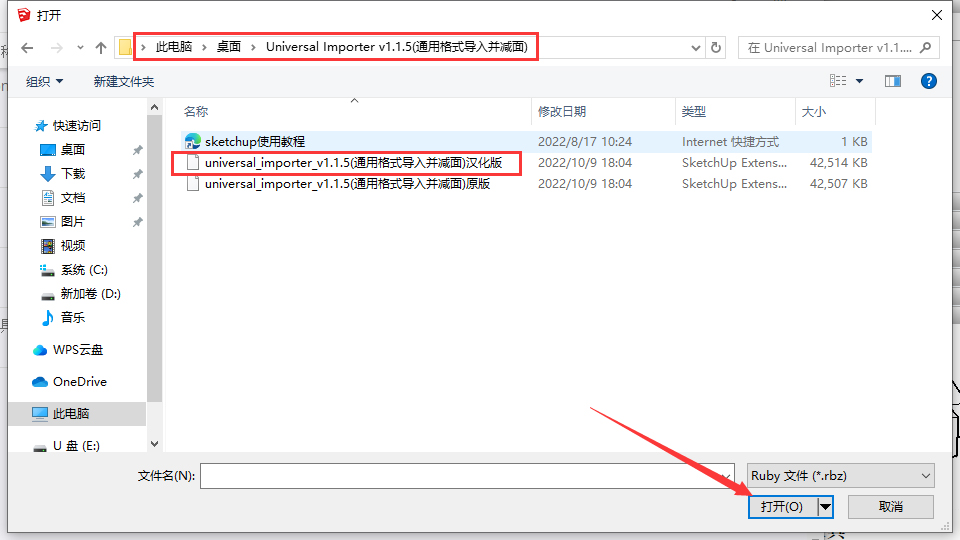Open WPS云盘 in the navigation pane
The image size is (960, 540).
[x=67, y=350]
